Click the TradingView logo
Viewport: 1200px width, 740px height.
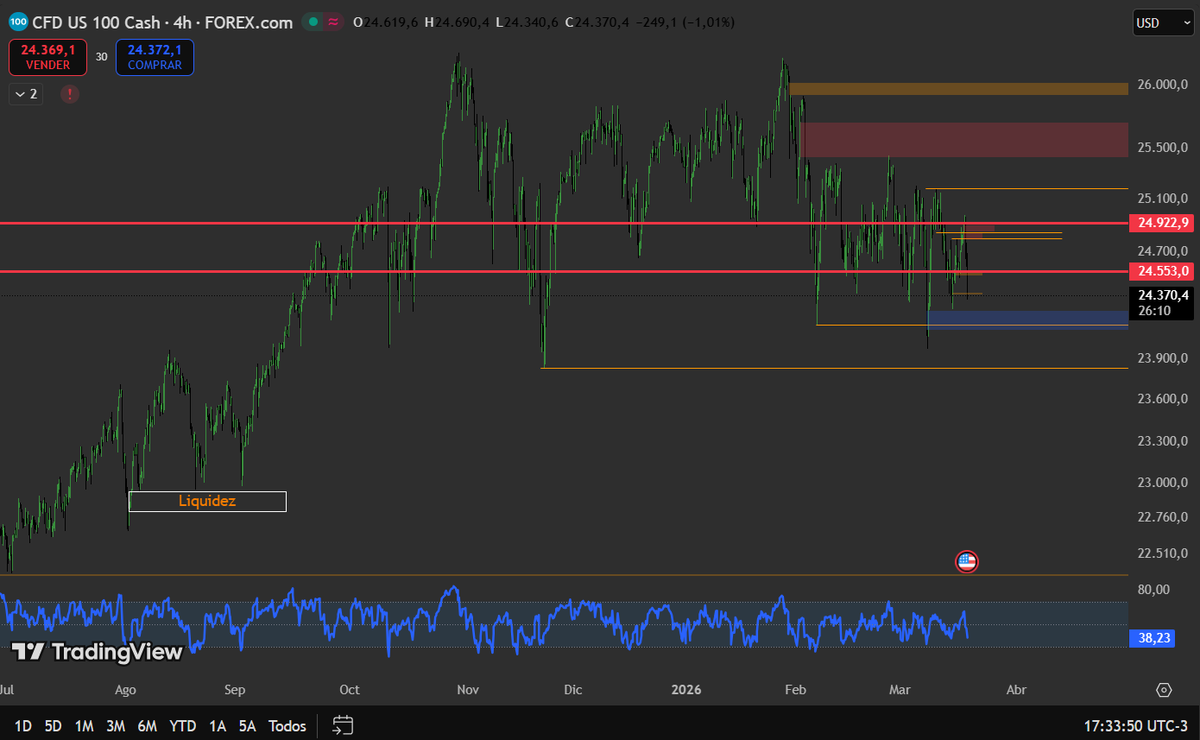click(97, 652)
